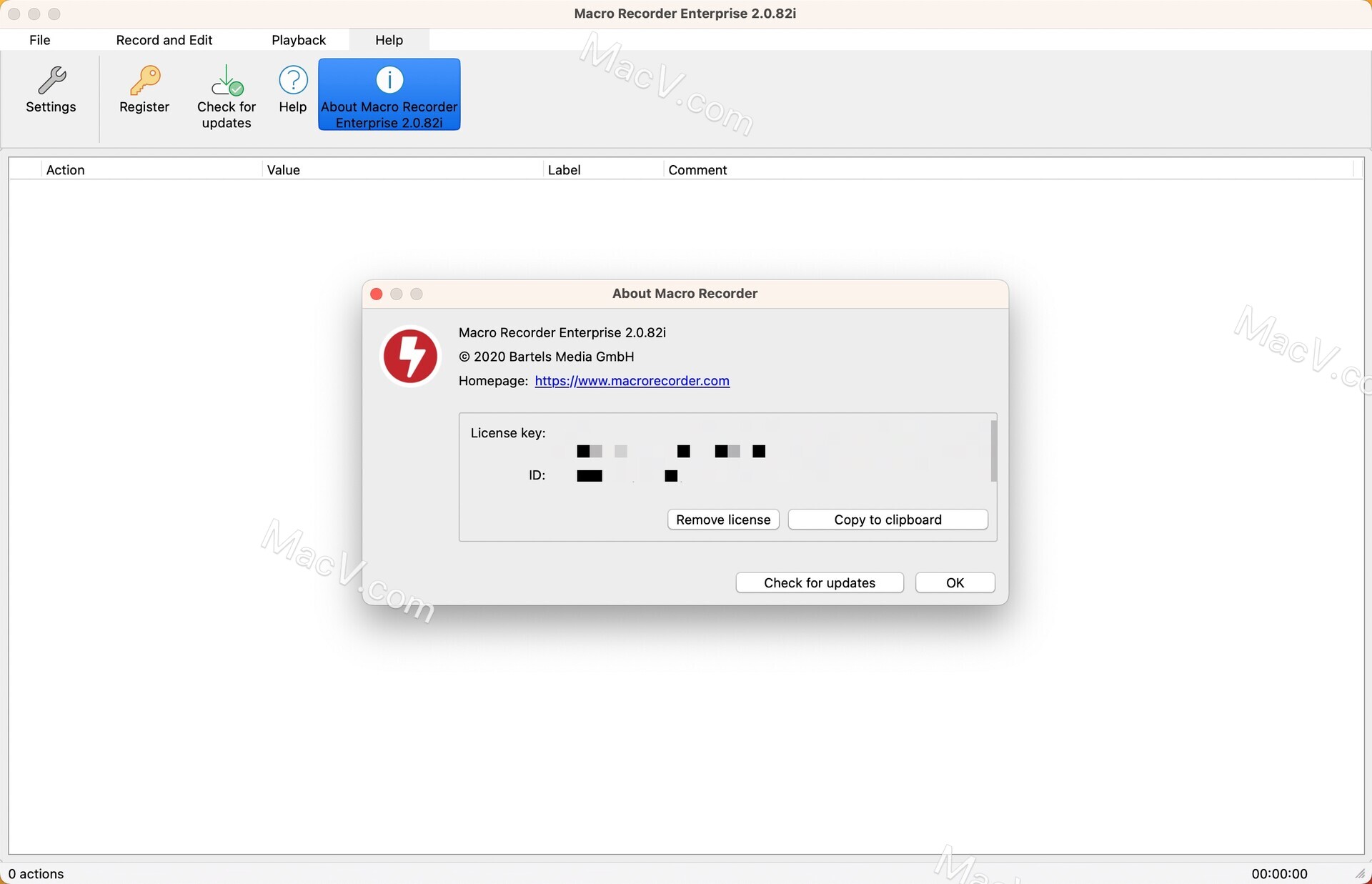Image resolution: width=1372 pixels, height=884 pixels.
Task: Click the Value column header
Action: (x=403, y=170)
